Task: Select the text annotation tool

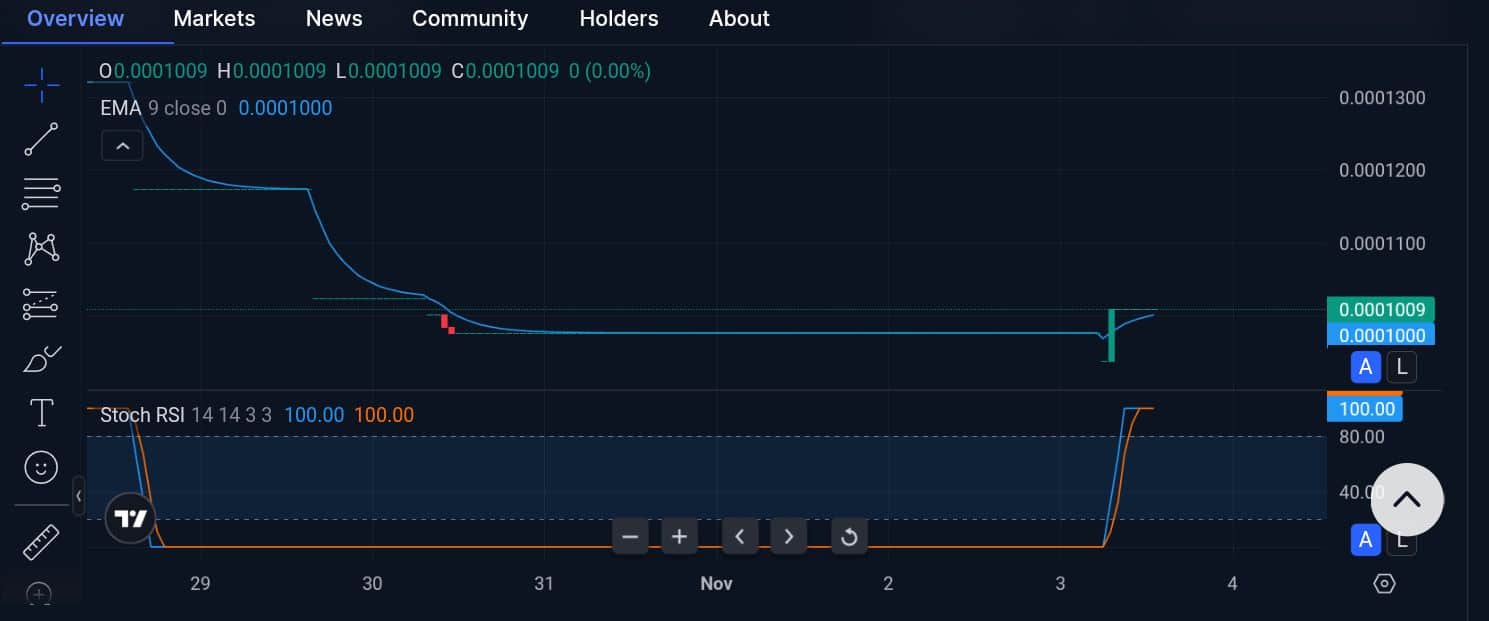Action: tap(41, 411)
